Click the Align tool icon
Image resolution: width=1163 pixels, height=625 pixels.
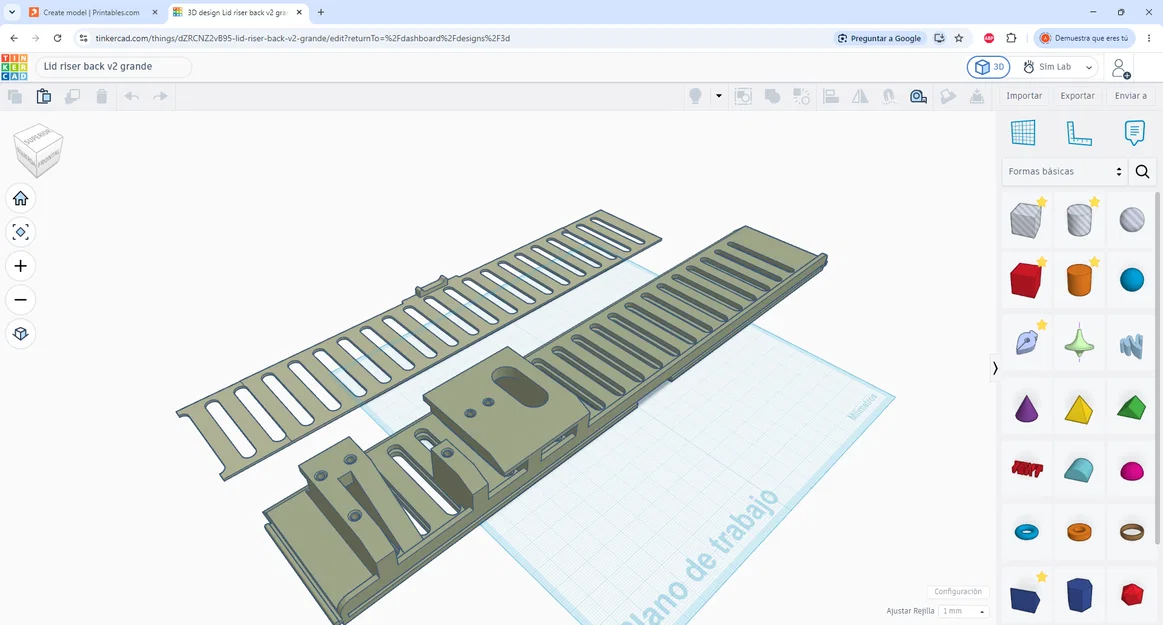(831, 96)
